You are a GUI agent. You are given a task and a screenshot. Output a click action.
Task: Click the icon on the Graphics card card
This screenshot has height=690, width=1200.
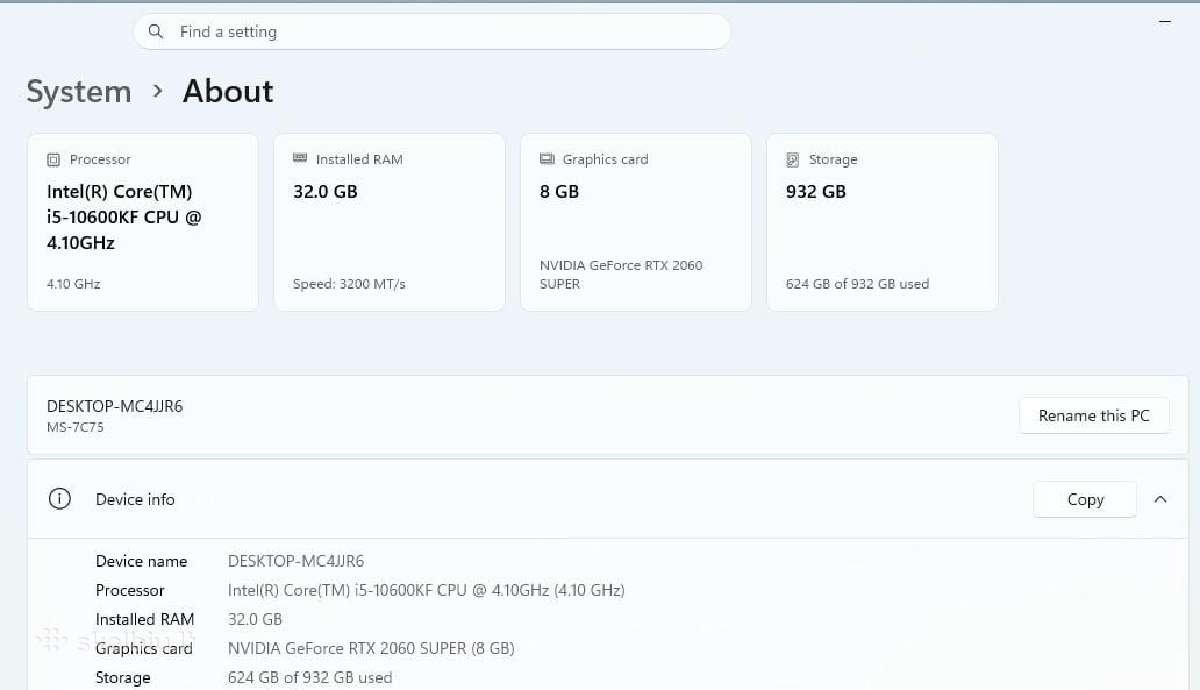pyautogui.click(x=547, y=159)
